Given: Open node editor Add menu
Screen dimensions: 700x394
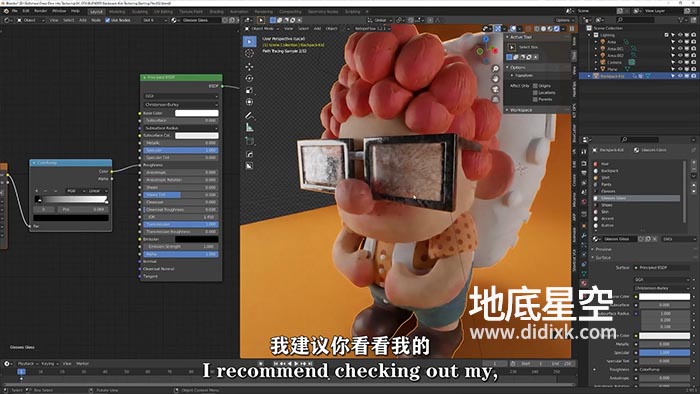Looking at the screenshot, I should point(83,20).
